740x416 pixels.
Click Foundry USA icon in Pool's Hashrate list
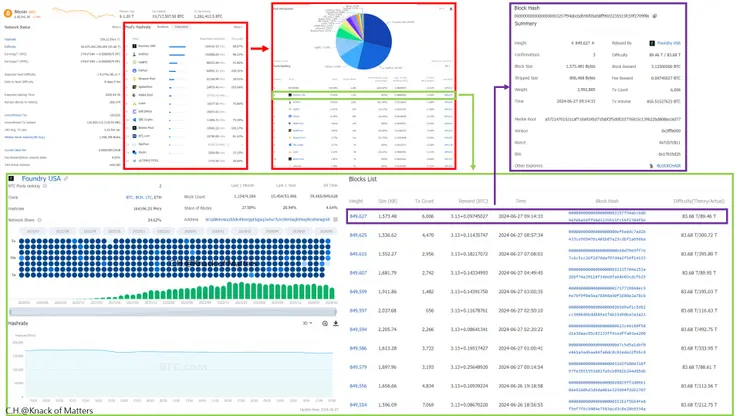click(135, 46)
